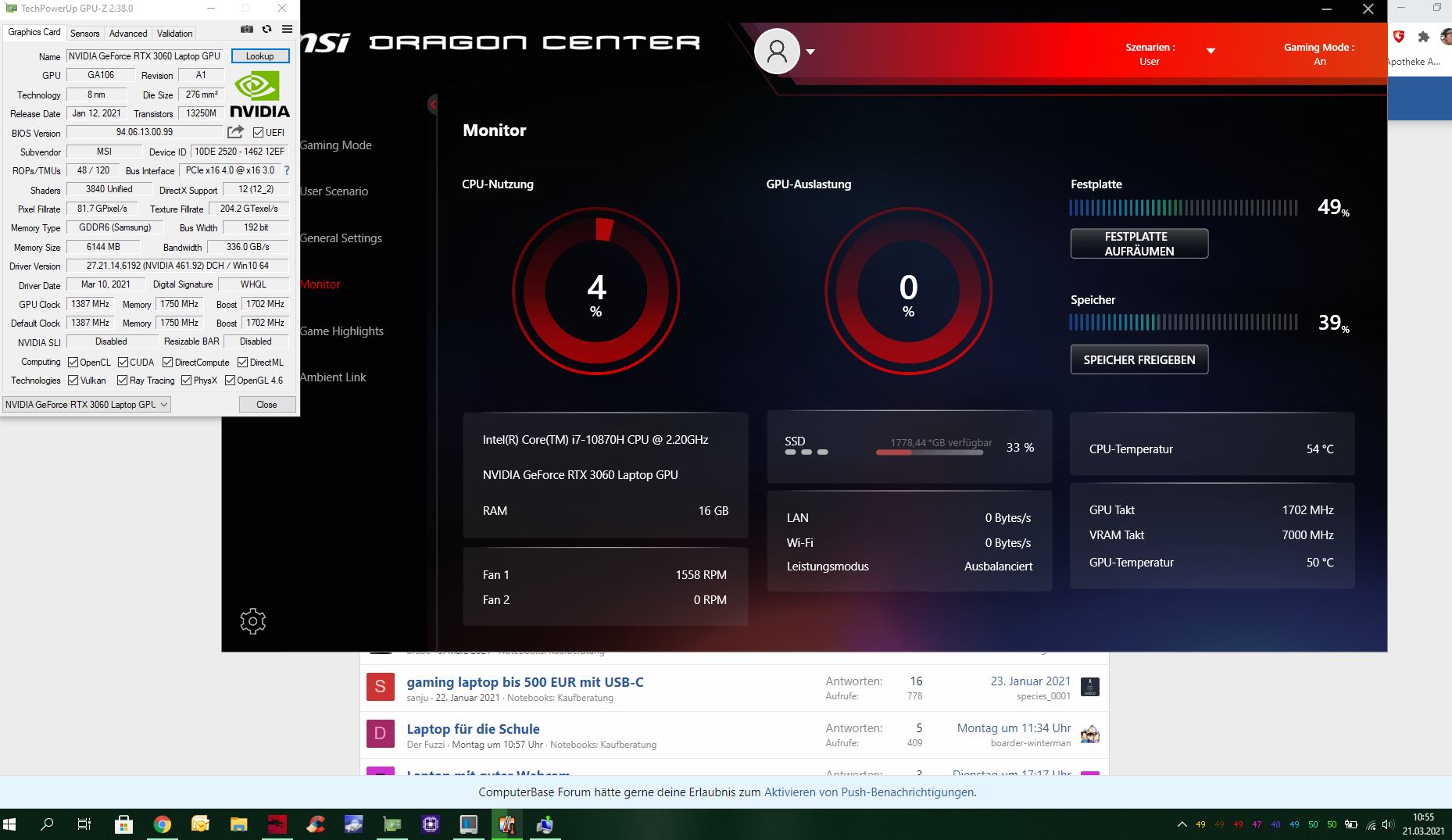The image size is (1452, 840).
Task: Click the Bus Interface question mark
Action: click(287, 170)
